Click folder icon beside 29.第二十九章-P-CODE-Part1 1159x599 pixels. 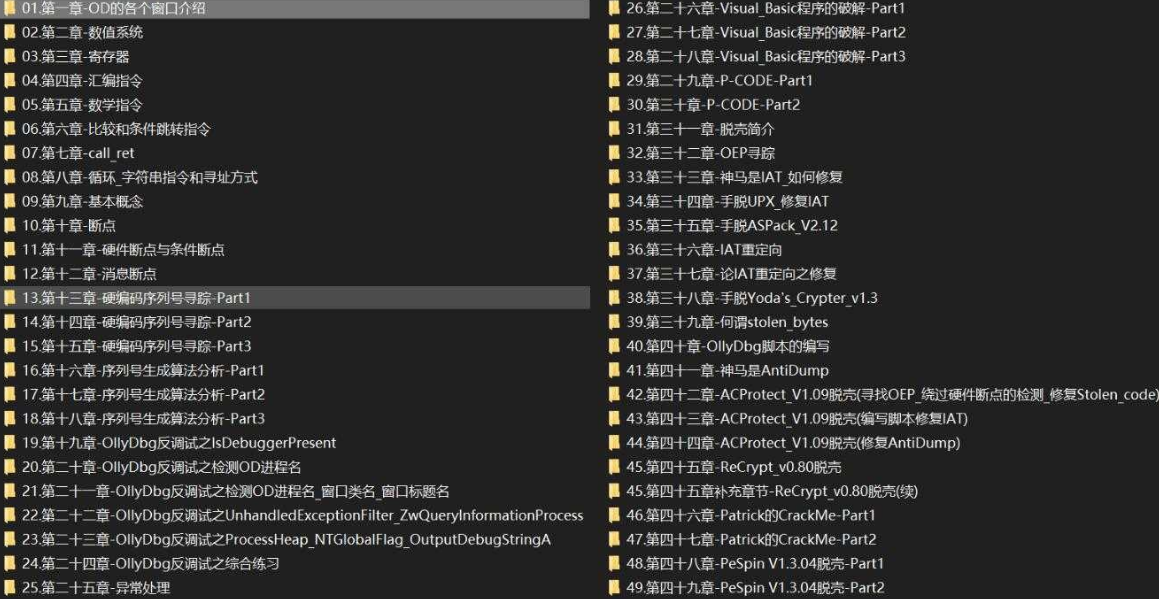pos(614,81)
